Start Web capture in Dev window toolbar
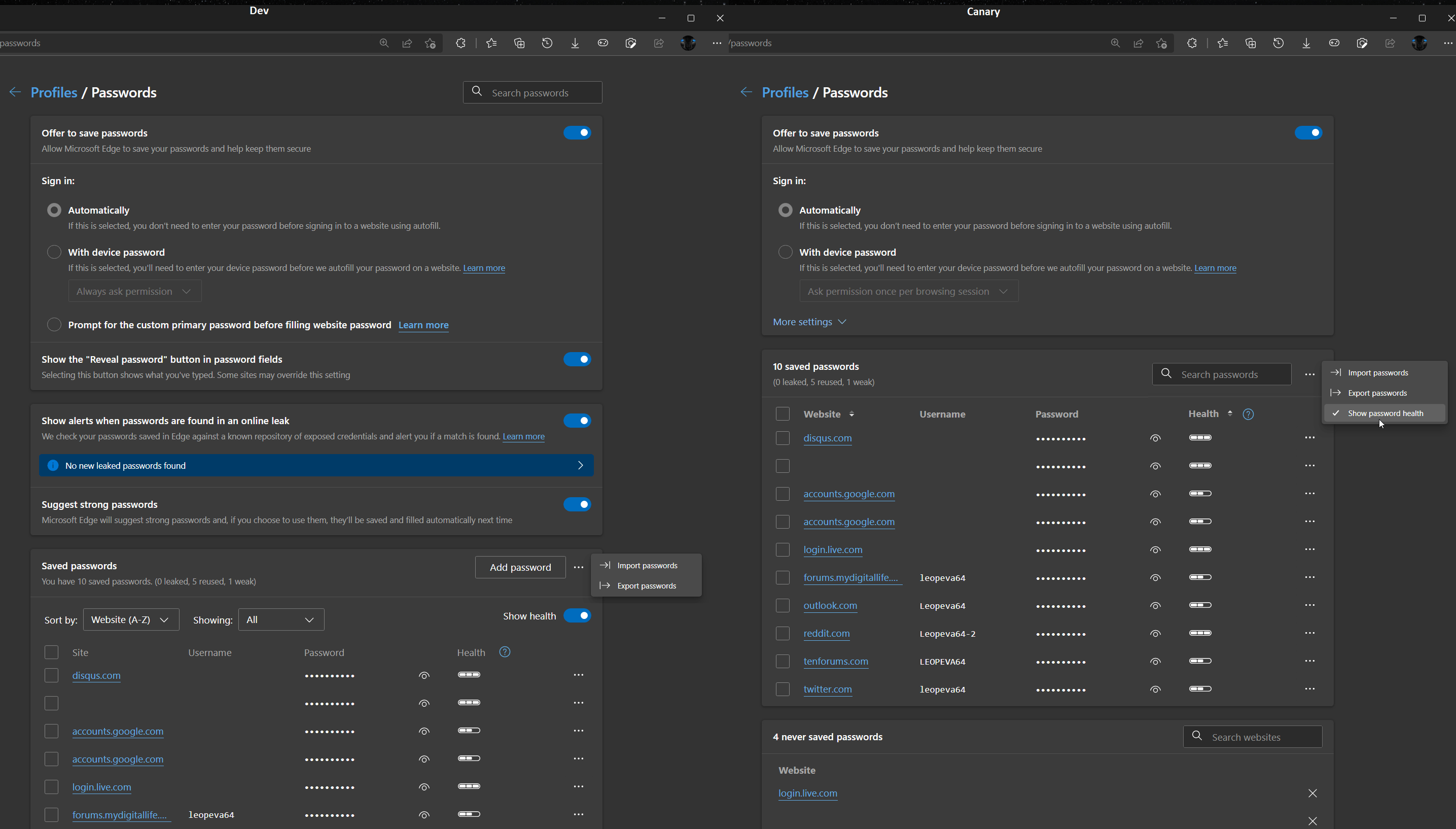The image size is (1456, 829). click(630, 43)
